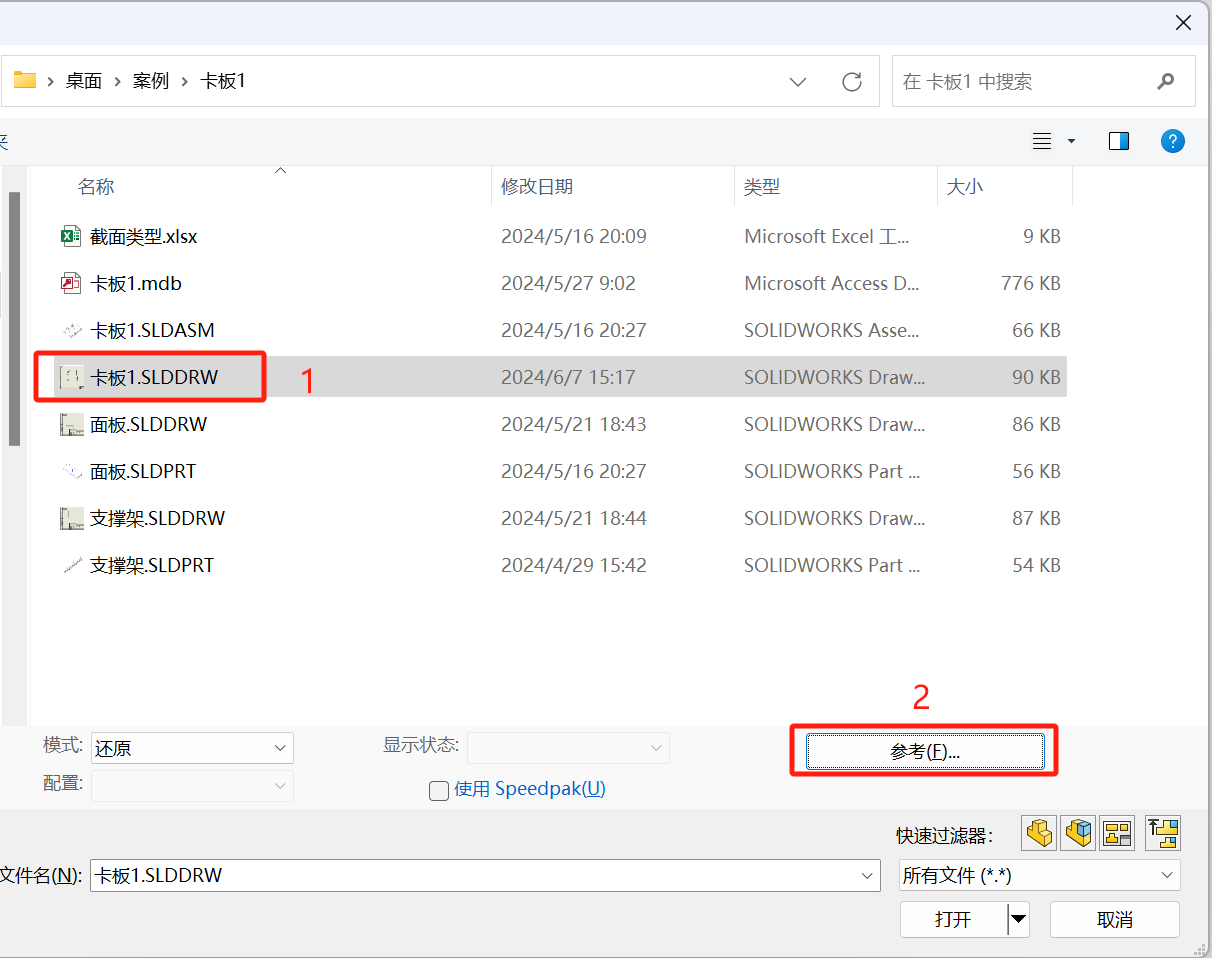Image resolution: width=1212 pixels, height=958 pixels.
Task: Expand the address bar history dropdown
Action: click(798, 82)
